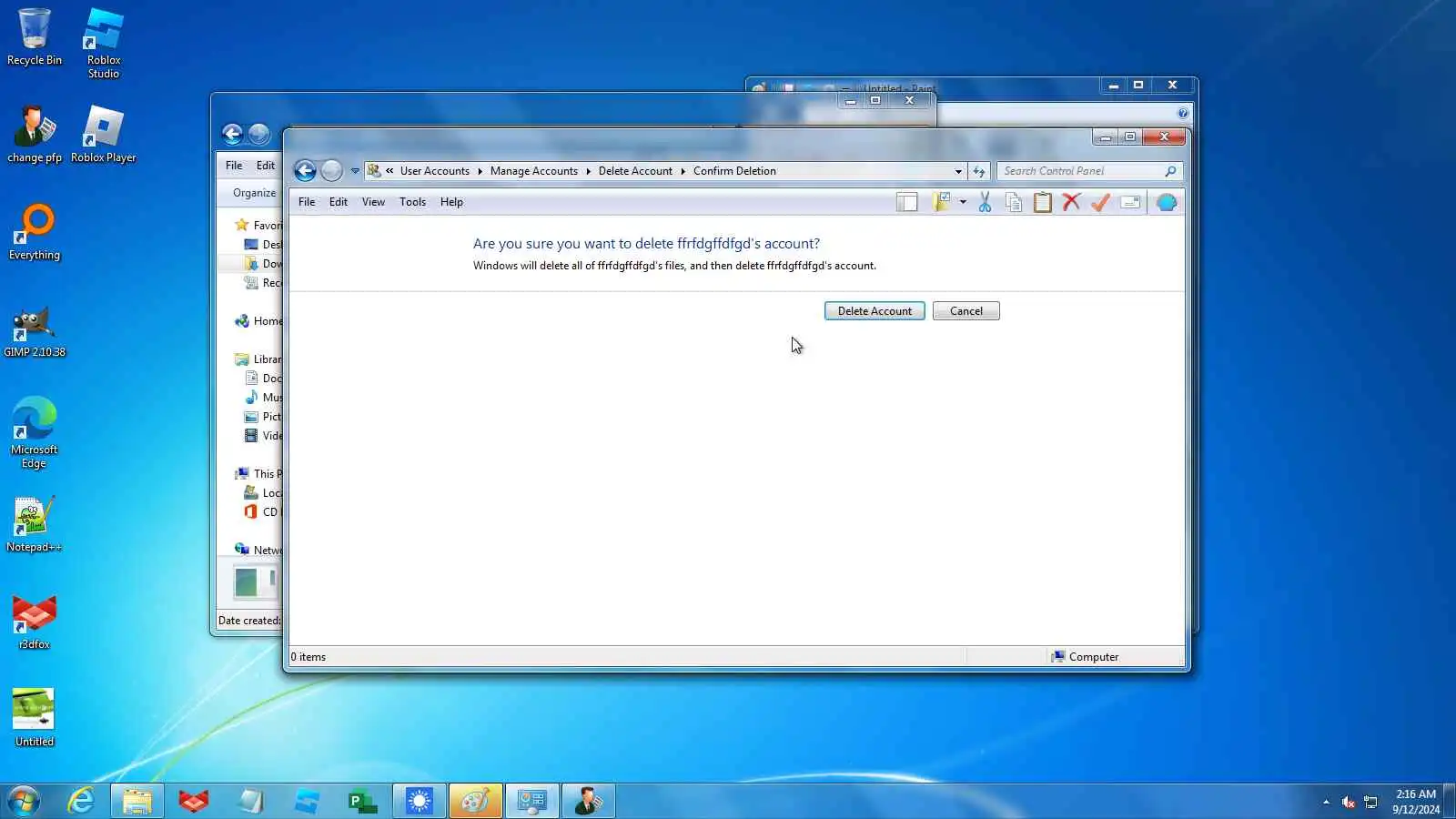
Task: Expand the arrow after Manage Accounts breadcrumb
Action: [x=588, y=171]
